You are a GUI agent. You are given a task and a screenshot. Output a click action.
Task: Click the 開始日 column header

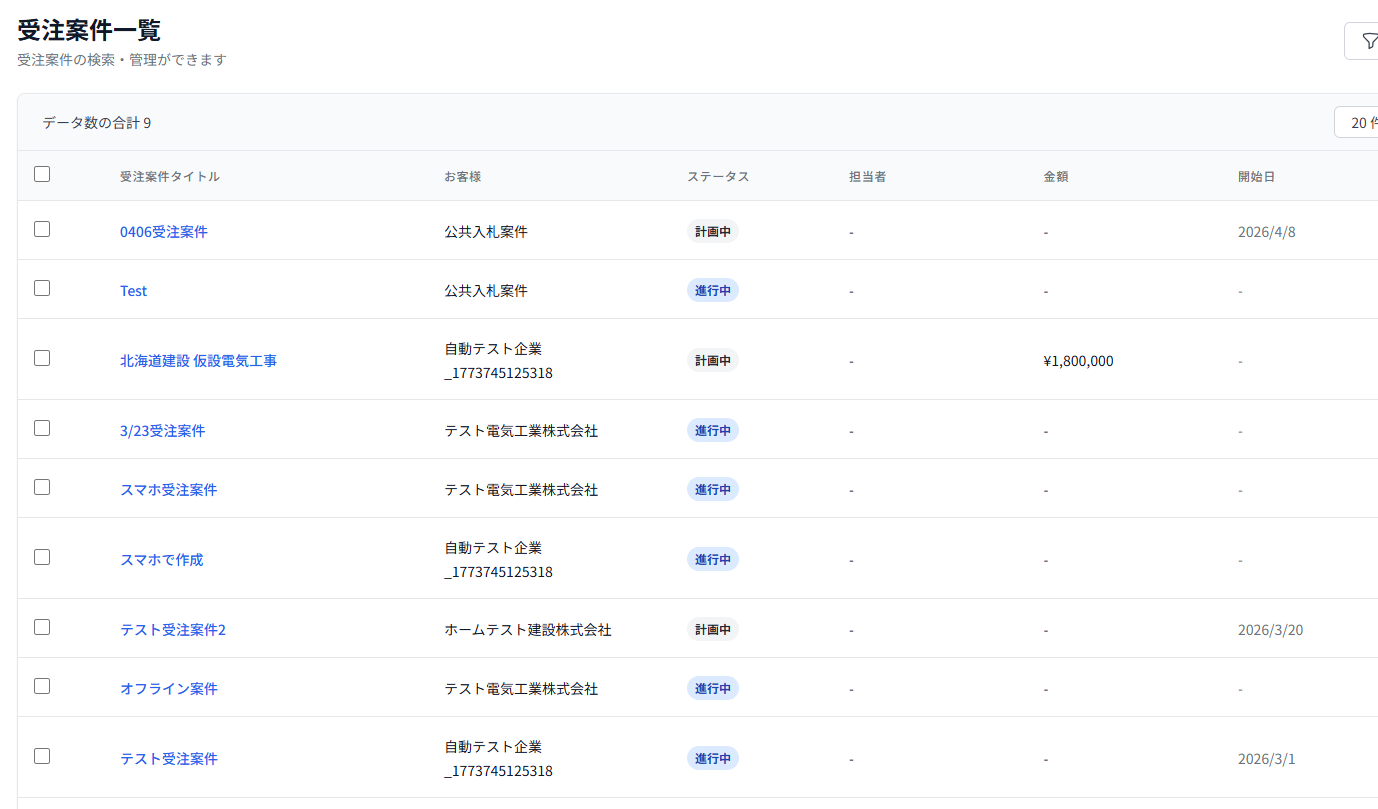pyautogui.click(x=1256, y=177)
